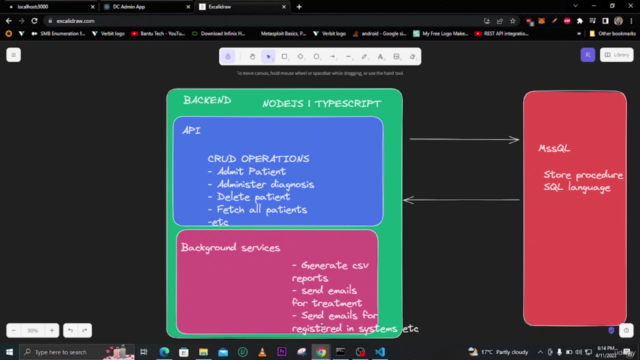Open Visual Studio Code from taskbar
This screenshot has width=640, height=360.
tap(380, 352)
